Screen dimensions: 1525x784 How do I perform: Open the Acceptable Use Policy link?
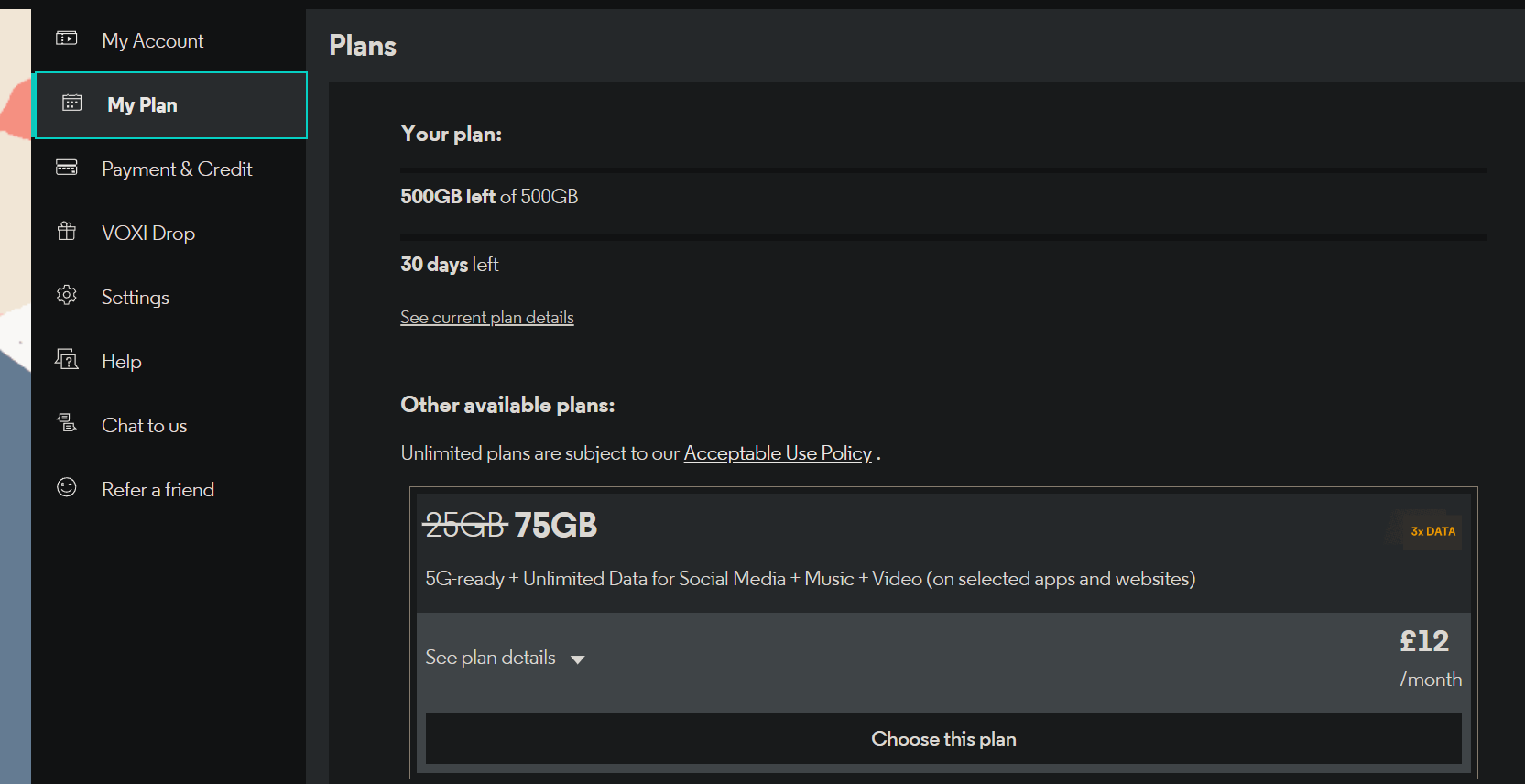click(778, 453)
